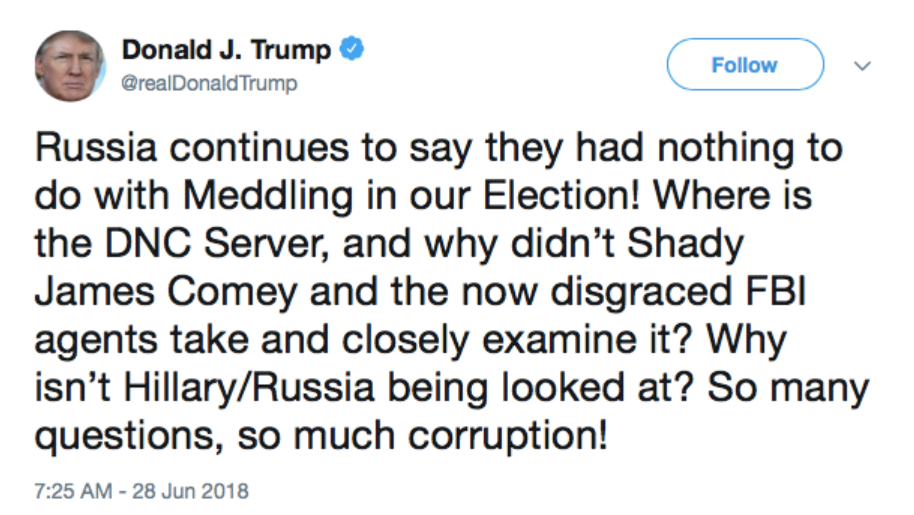Open the profile avatar photo
The image size is (914, 515).
click(x=70, y=65)
